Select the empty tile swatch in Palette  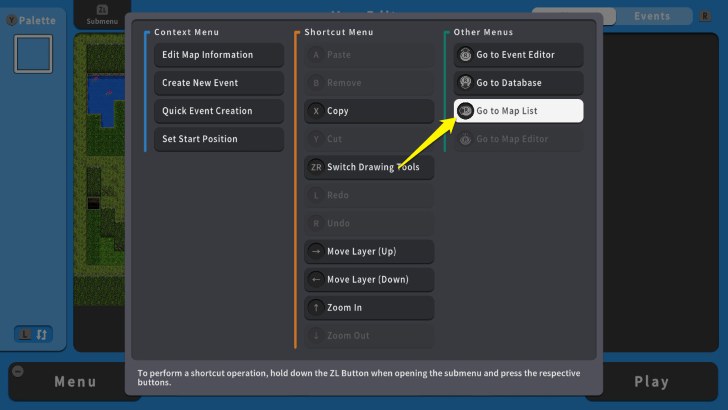click(x=33, y=55)
